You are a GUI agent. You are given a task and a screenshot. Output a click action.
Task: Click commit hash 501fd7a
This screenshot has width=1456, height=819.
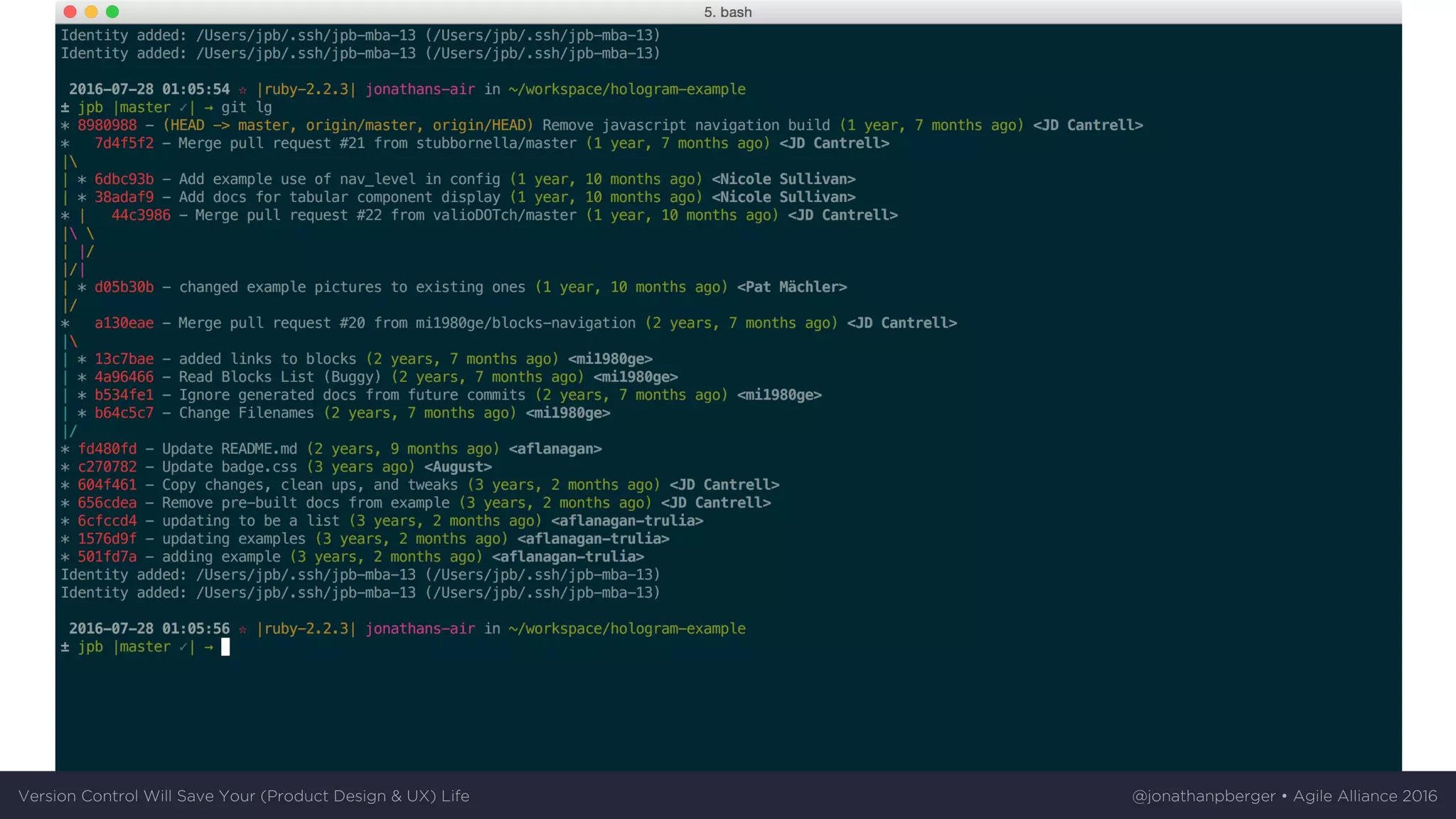pos(107,557)
